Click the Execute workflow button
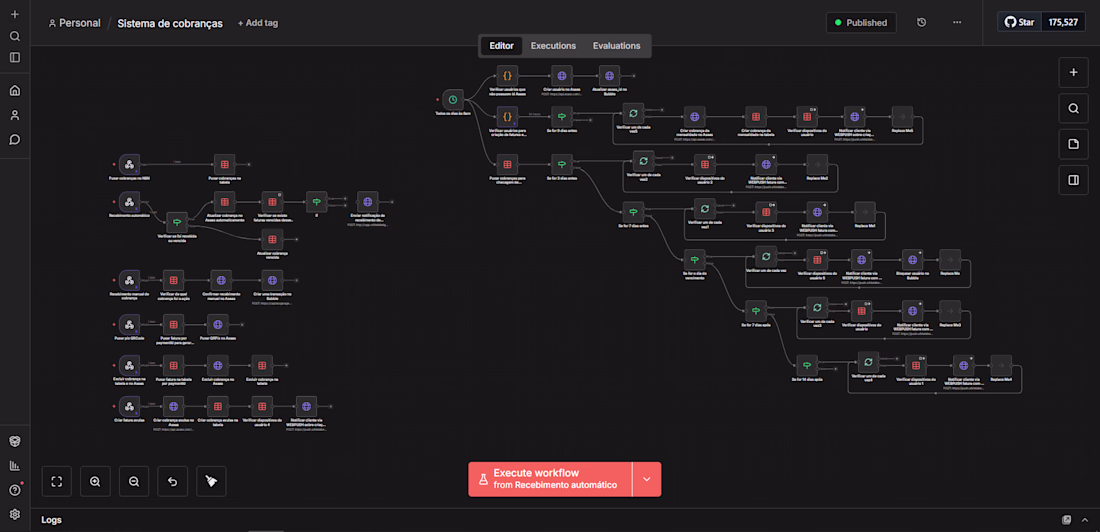 click(550, 479)
